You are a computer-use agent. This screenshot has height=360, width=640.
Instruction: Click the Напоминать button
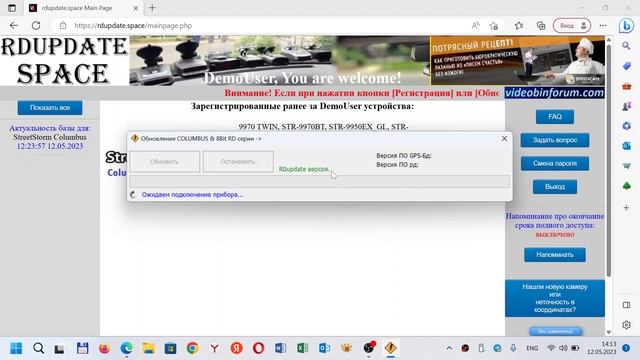pos(555,255)
